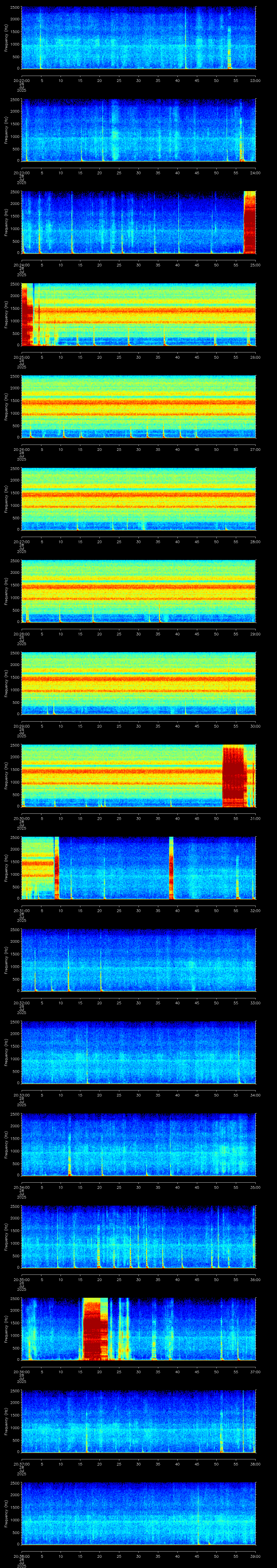
Task: Click the Frequency (Hz) axis label of the 20:22:00 spectrogram
Action: (x=6, y=38)
